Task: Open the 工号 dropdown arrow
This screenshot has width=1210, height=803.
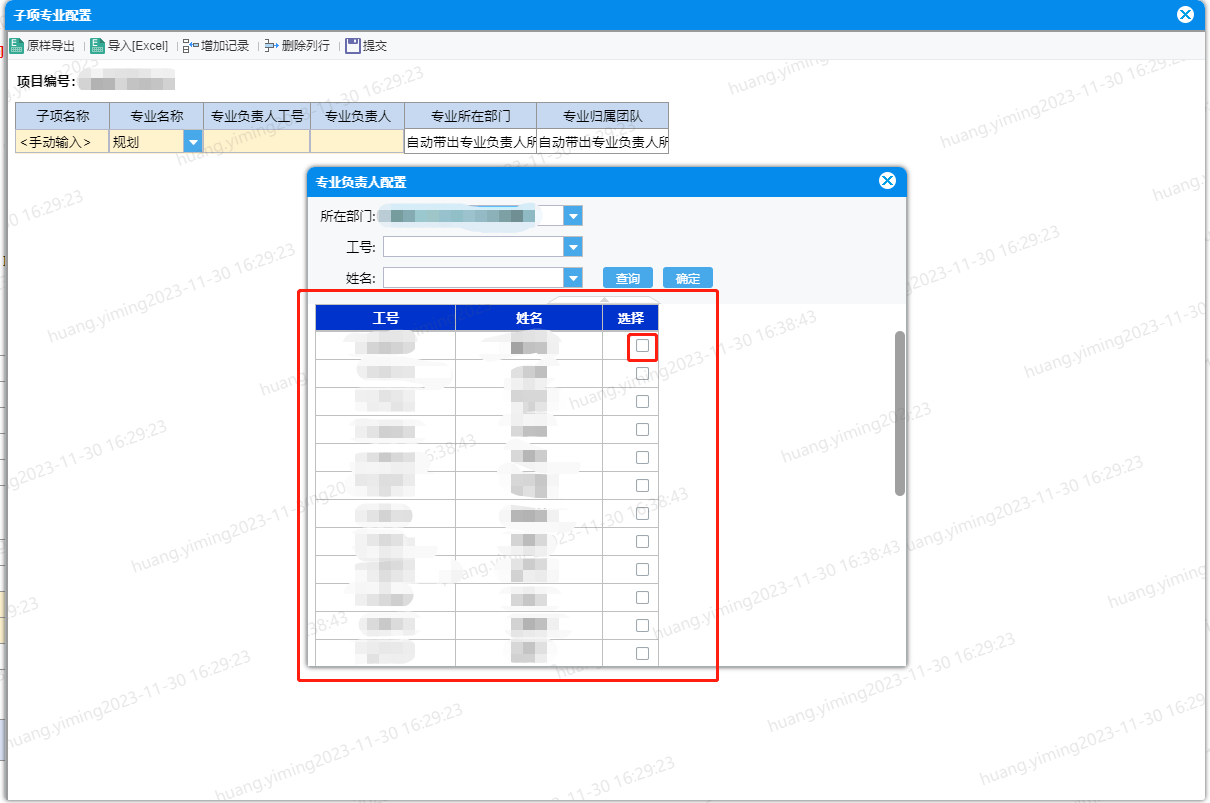Action: coord(573,247)
